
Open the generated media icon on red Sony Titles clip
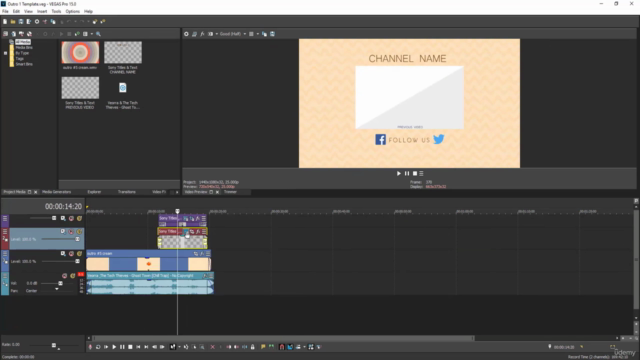coord(186,231)
